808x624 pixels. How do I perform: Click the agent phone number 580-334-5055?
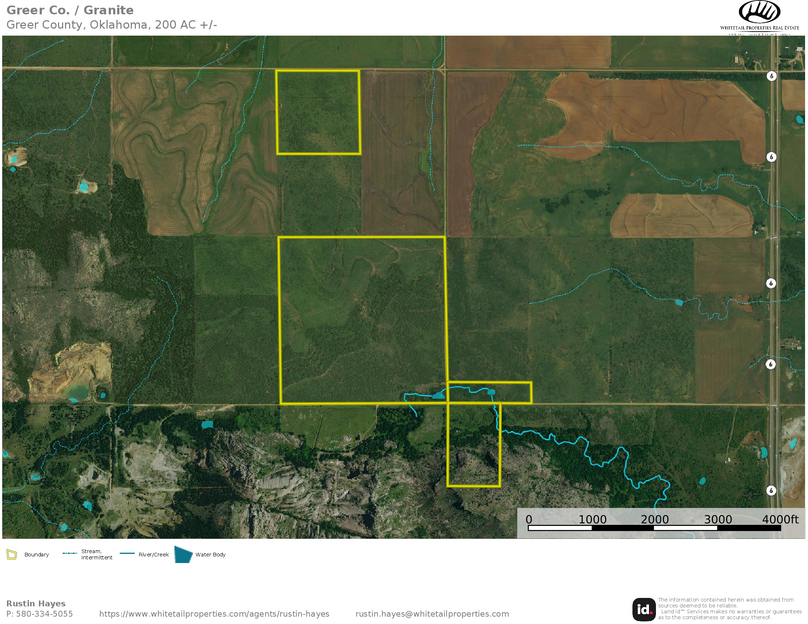pos(40,614)
